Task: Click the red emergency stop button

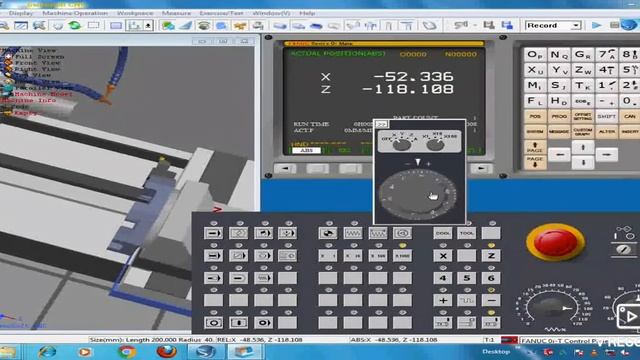Action: pos(555,242)
